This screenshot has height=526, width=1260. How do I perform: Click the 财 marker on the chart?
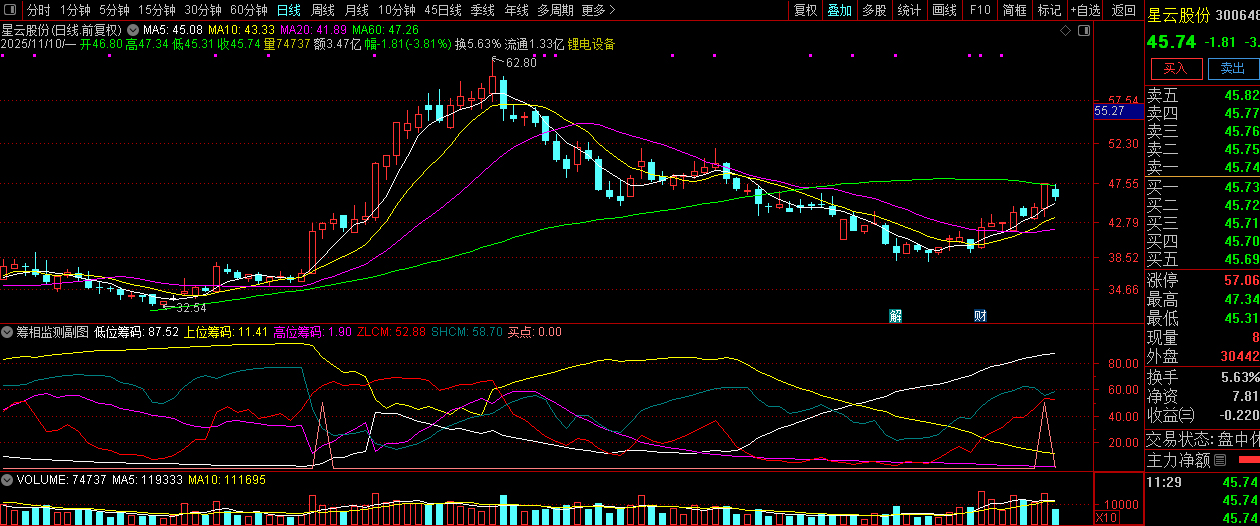980,316
